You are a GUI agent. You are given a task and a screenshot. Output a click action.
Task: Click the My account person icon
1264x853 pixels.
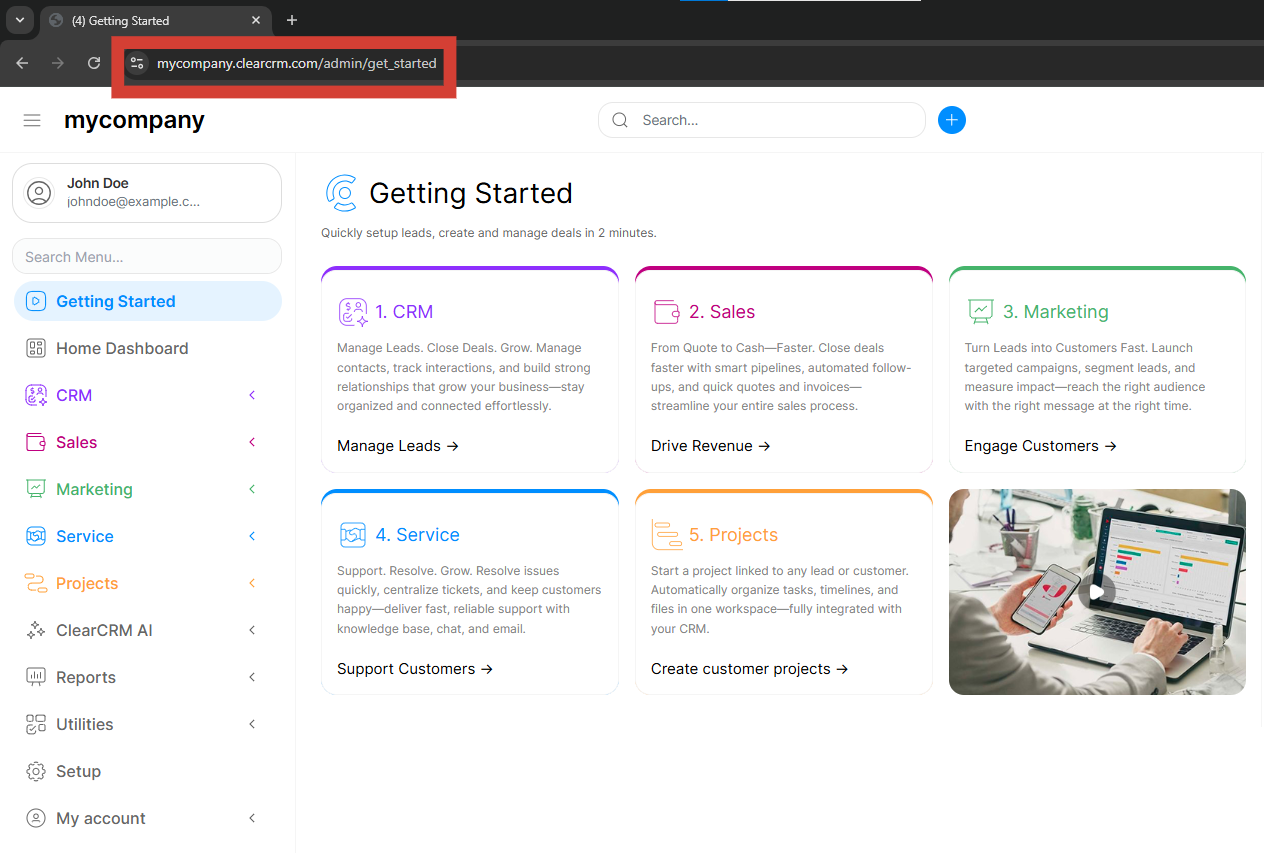pyautogui.click(x=36, y=818)
